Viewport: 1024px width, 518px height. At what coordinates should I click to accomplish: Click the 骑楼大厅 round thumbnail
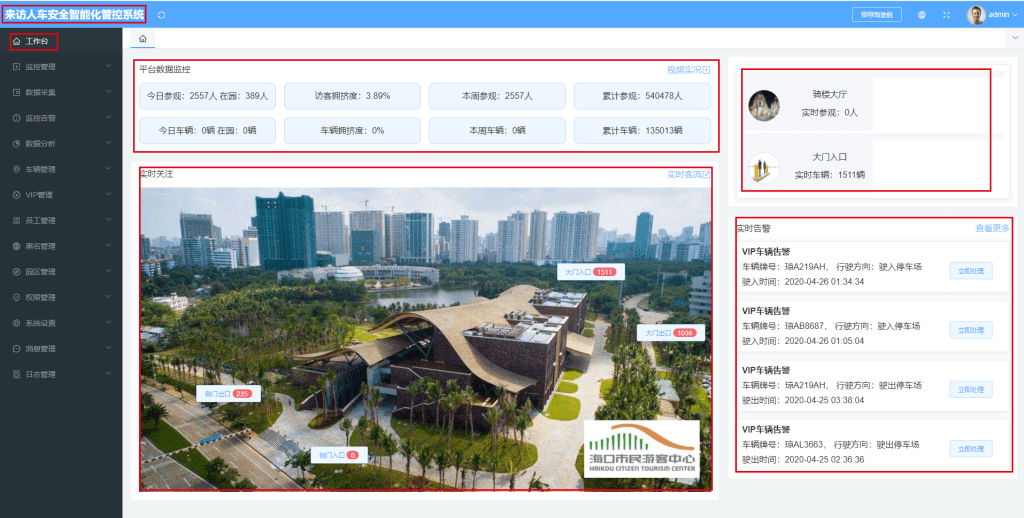tap(764, 105)
